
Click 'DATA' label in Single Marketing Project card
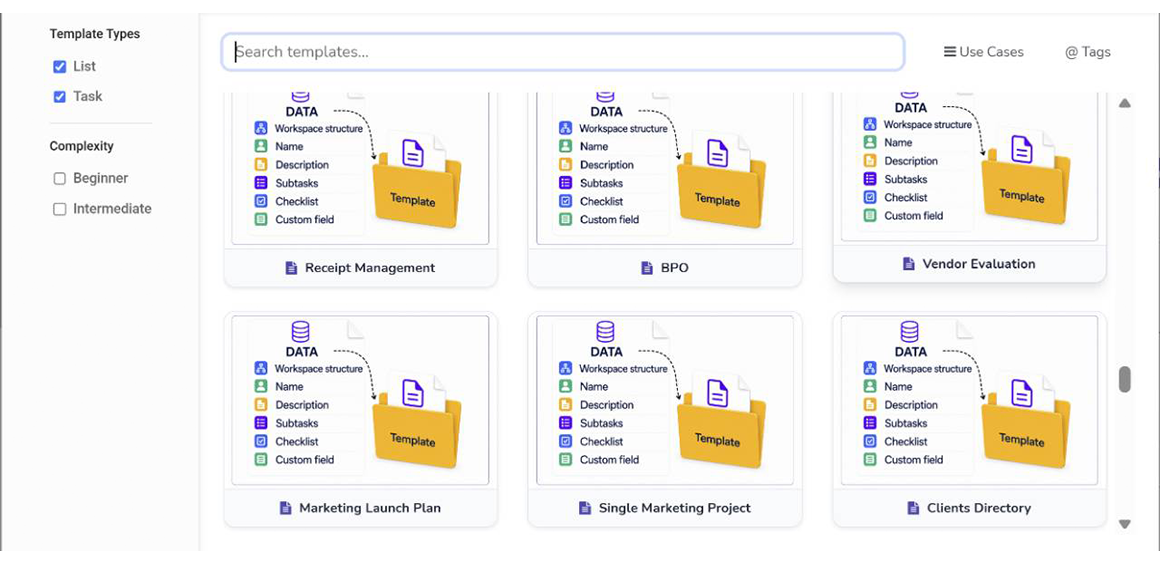tap(606, 351)
